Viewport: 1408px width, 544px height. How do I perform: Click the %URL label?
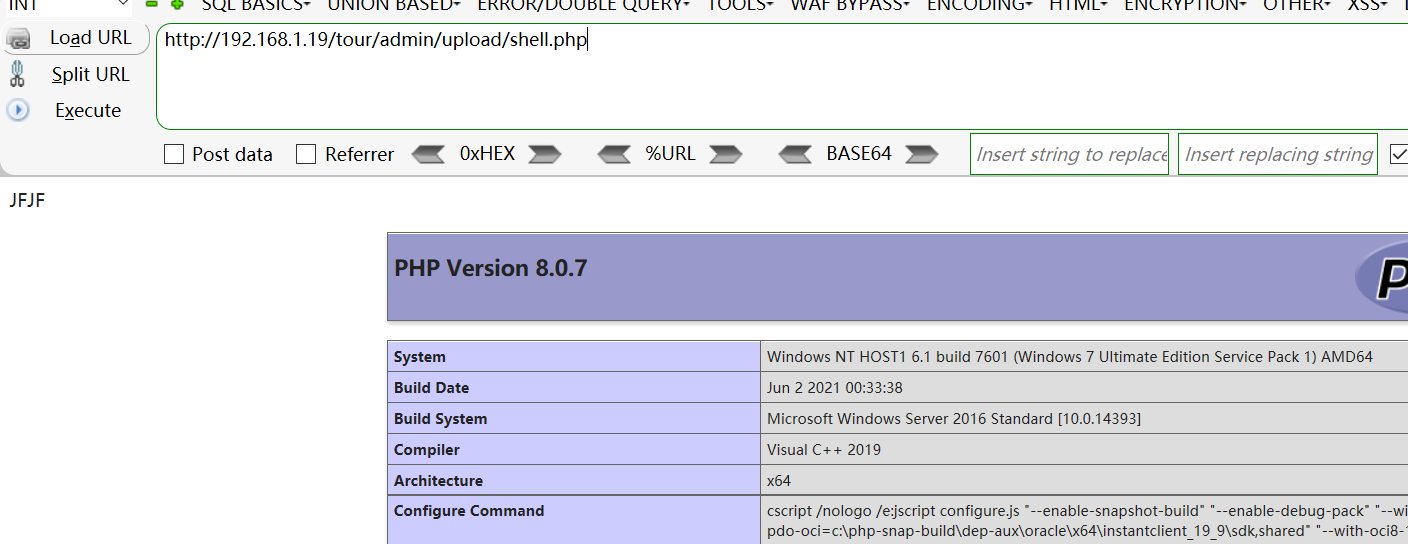[x=670, y=154]
